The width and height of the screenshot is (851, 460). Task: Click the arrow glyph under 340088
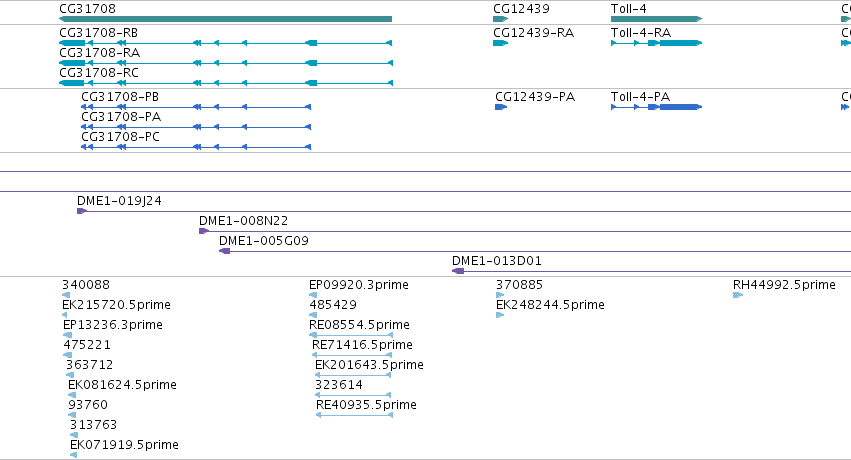click(66, 295)
